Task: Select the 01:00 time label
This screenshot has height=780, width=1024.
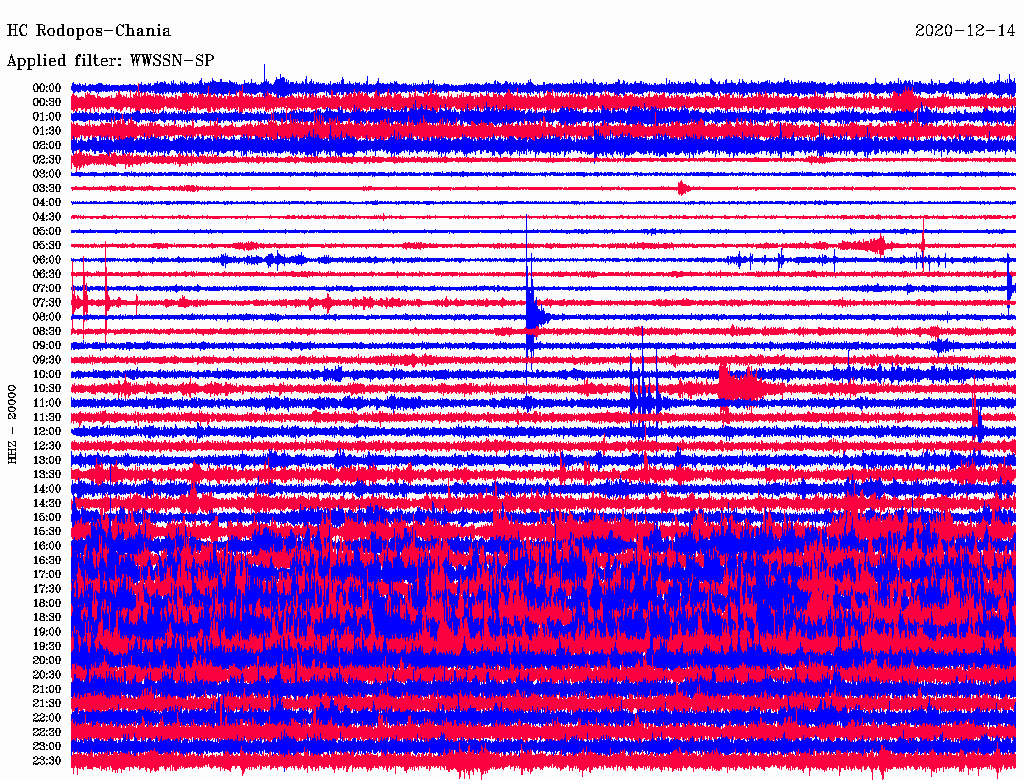Action: point(47,116)
